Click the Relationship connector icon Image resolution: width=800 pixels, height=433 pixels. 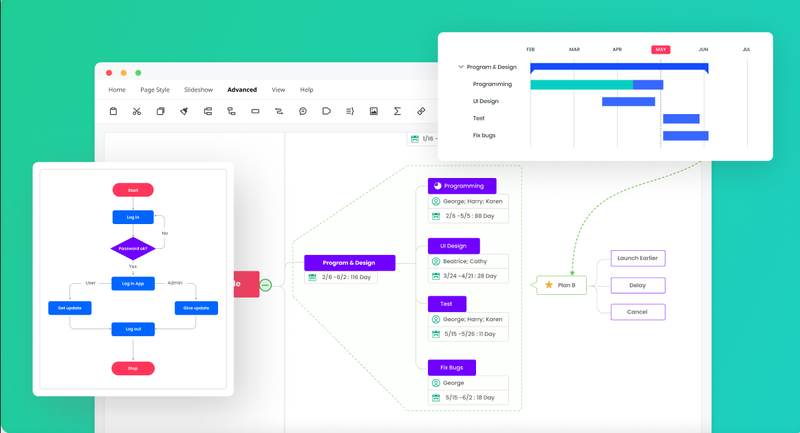(x=279, y=111)
